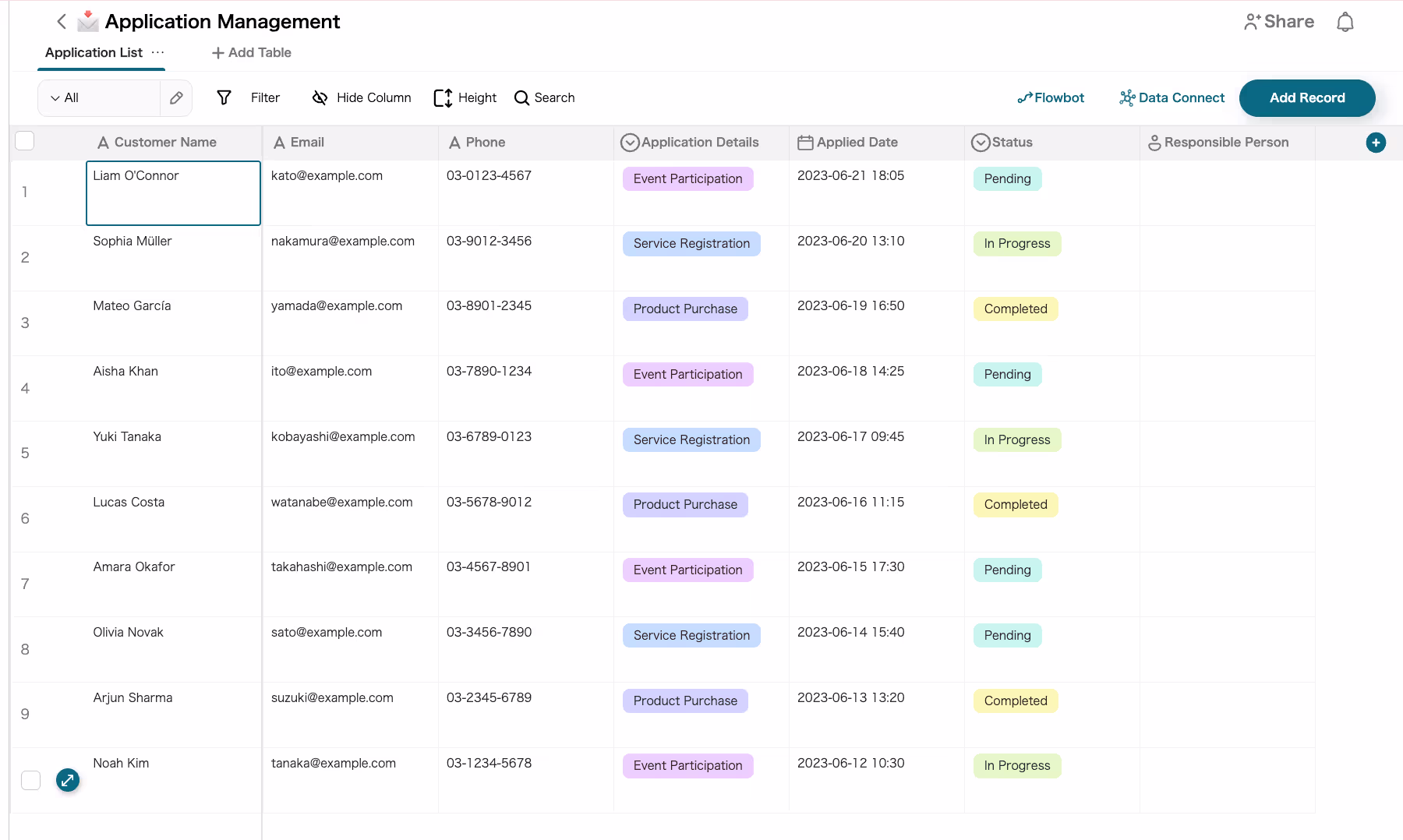This screenshot has height=840, width=1403.
Task: Click the notification bell
Action: click(x=1346, y=21)
